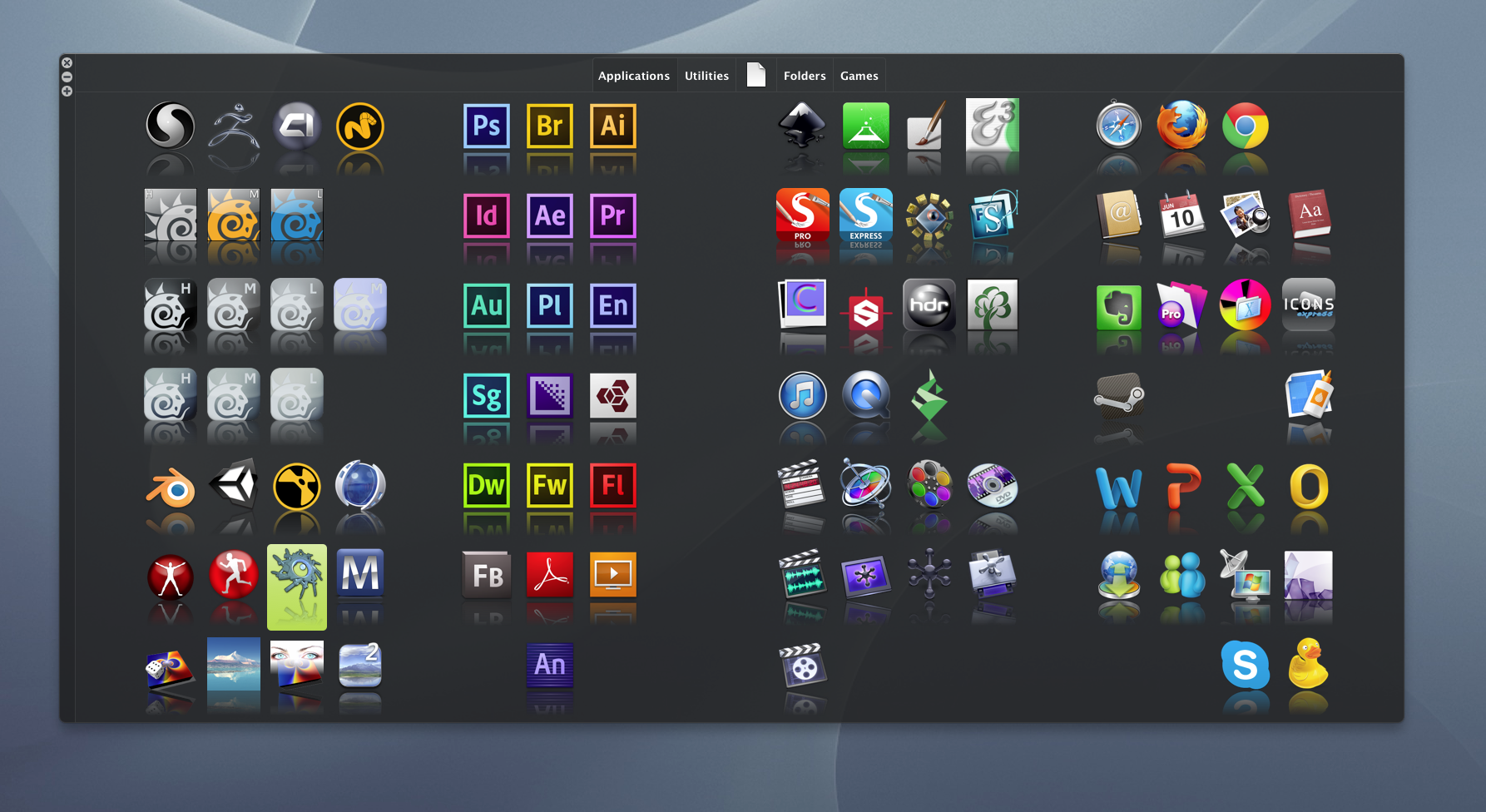Open Mozilla Firefox
Viewport: 1486px width, 812px height.
click(1182, 126)
